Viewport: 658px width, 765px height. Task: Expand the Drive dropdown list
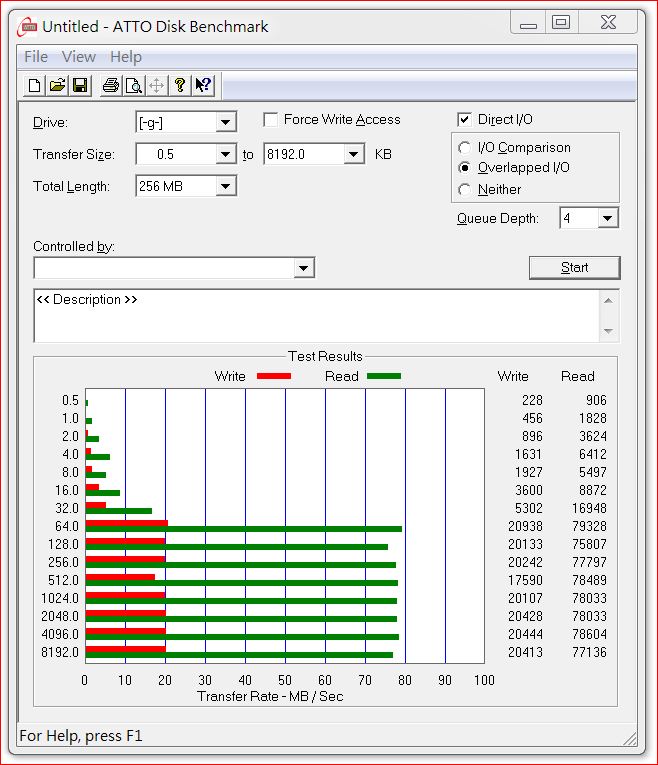click(226, 123)
